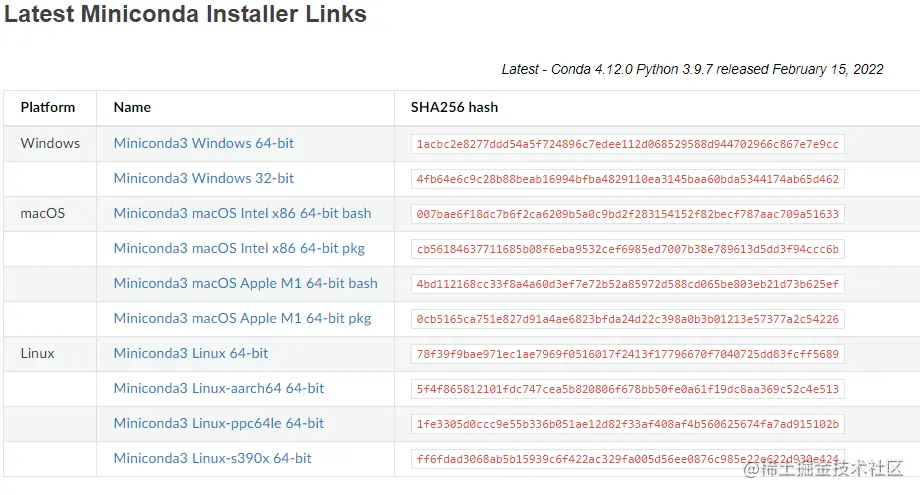Select the Windows 64-bit SHA256 hash starting 1acbc2e8
Viewport: 920px width, 495px height.
click(628, 144)
